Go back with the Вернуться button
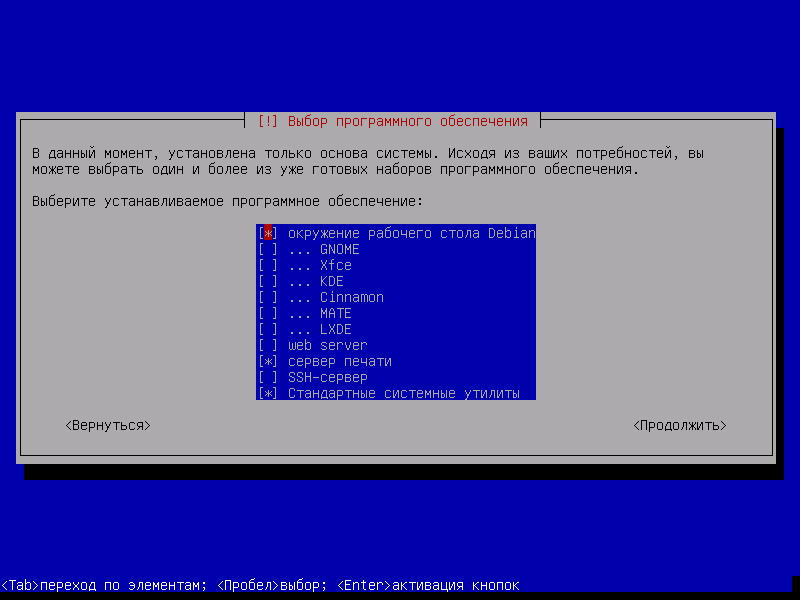This screenshot has width=800, height=600. click(108, 426)
